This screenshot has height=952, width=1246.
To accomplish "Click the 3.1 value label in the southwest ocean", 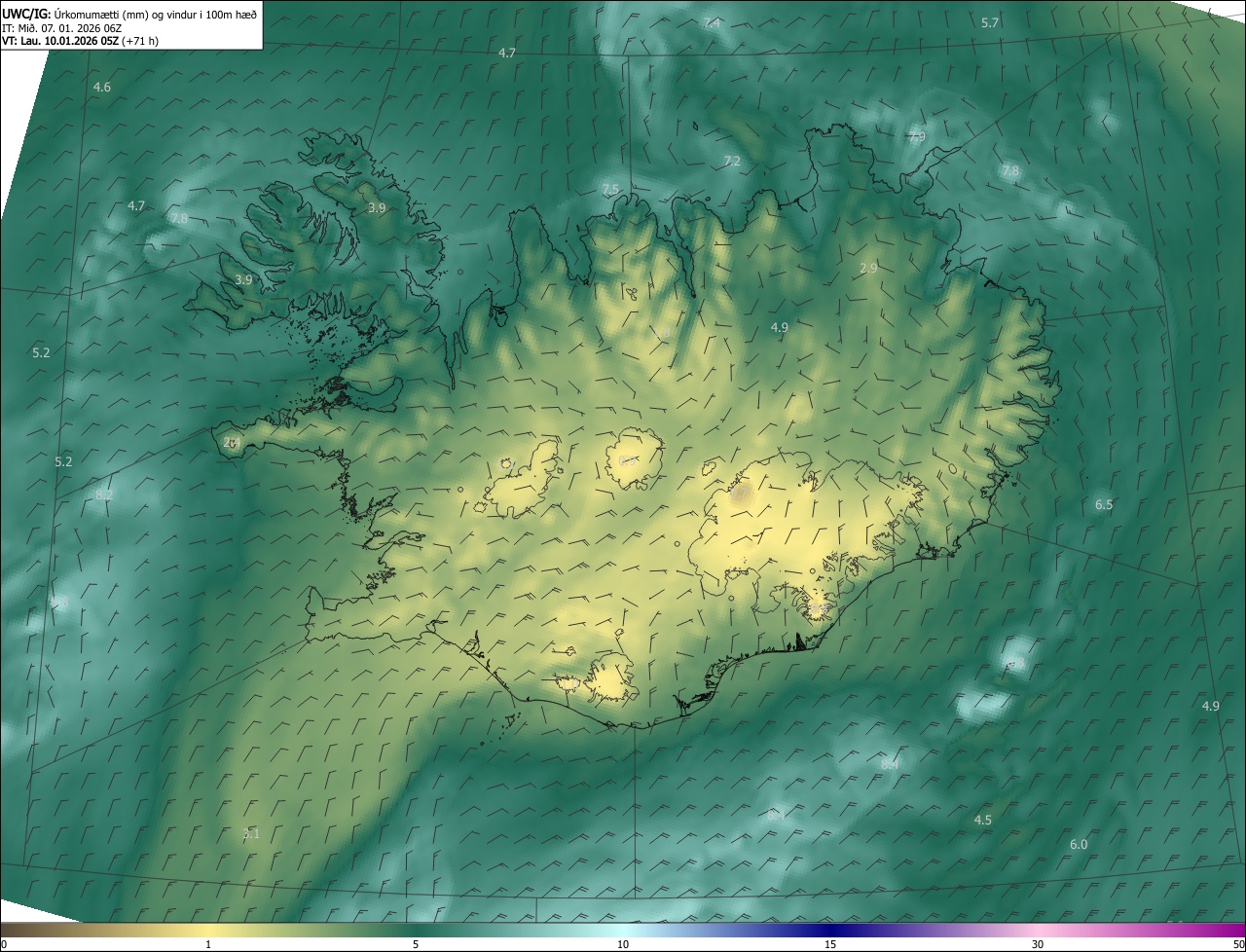I will (251, 833).
